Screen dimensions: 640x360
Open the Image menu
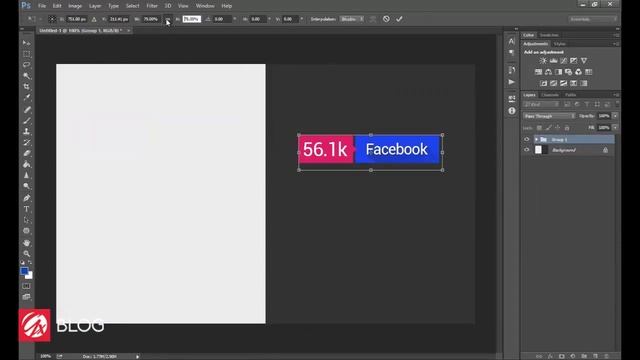[x=75, y=6]
